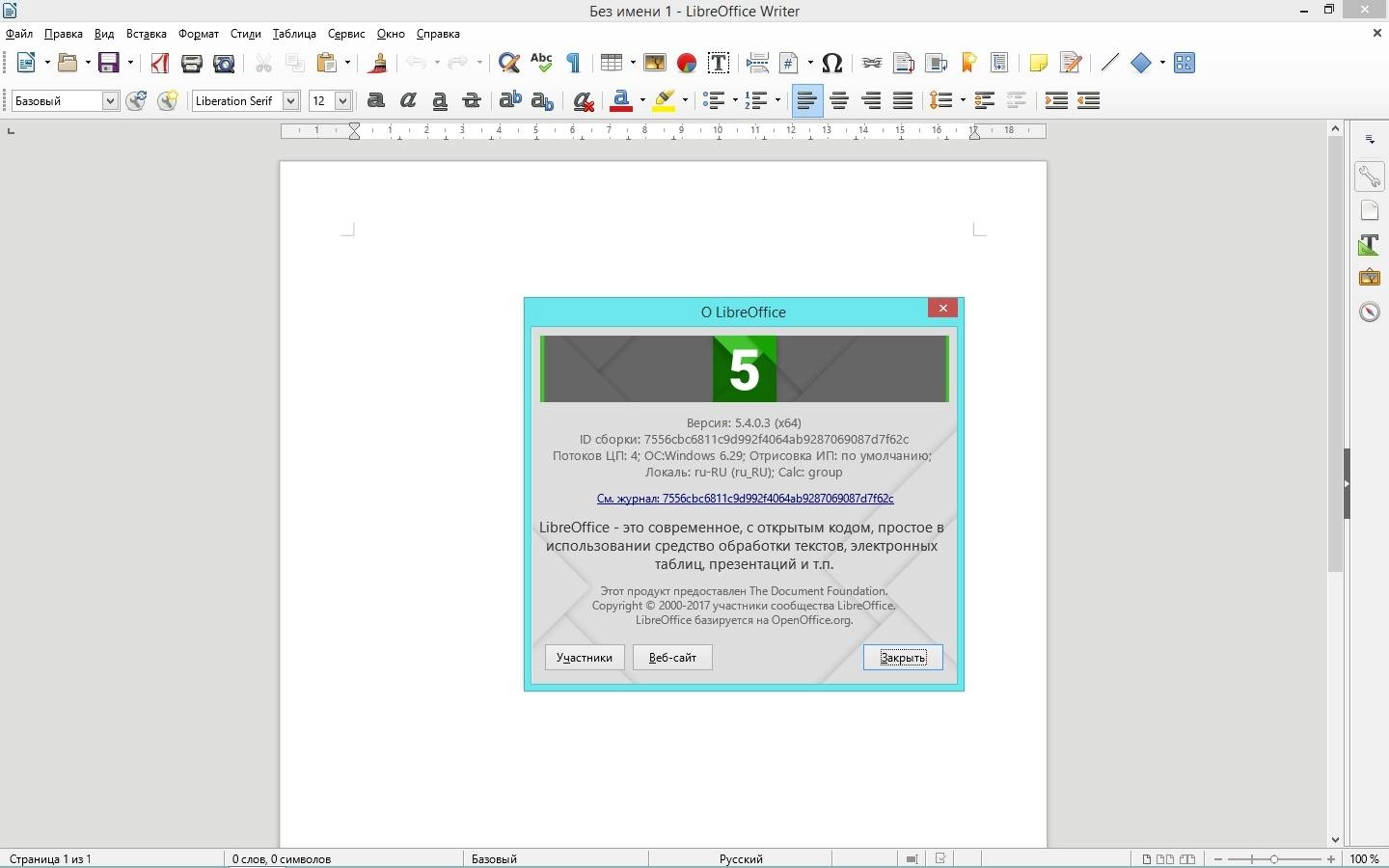Increase paragraph spacing icon

point(984,100)
